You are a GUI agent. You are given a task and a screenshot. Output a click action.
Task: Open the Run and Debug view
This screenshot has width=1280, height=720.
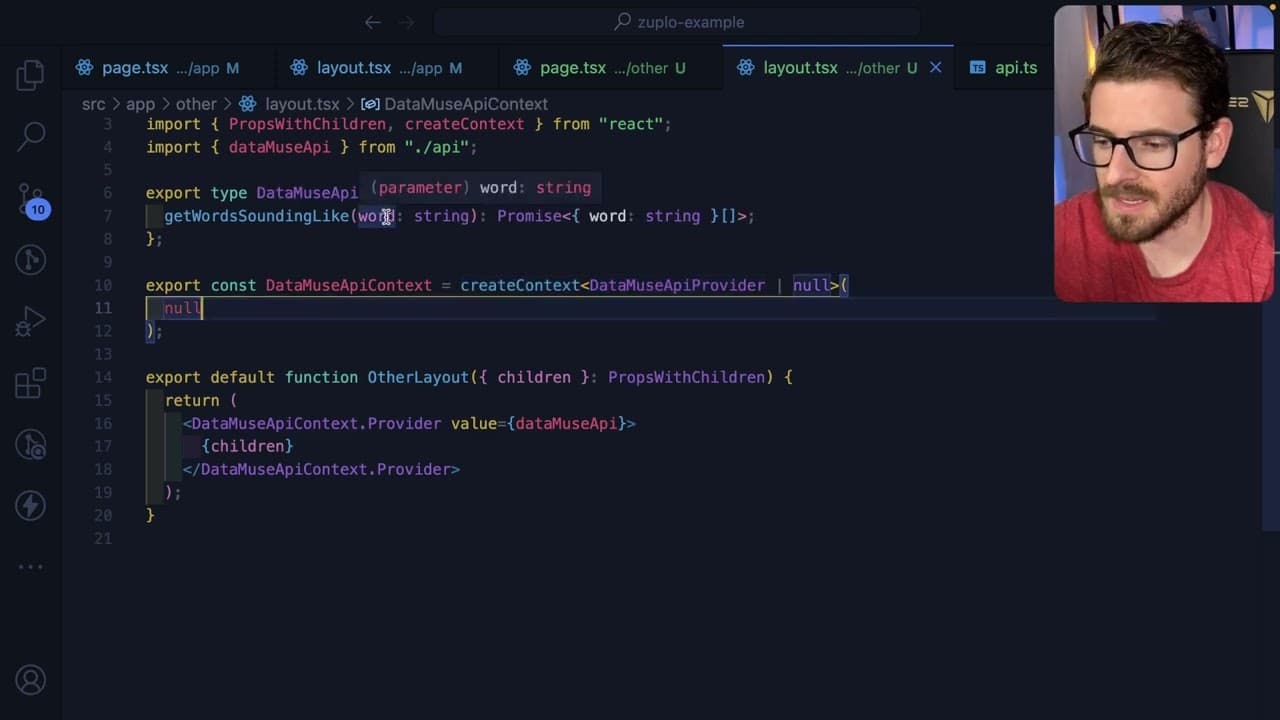click(x=31, y=320)
